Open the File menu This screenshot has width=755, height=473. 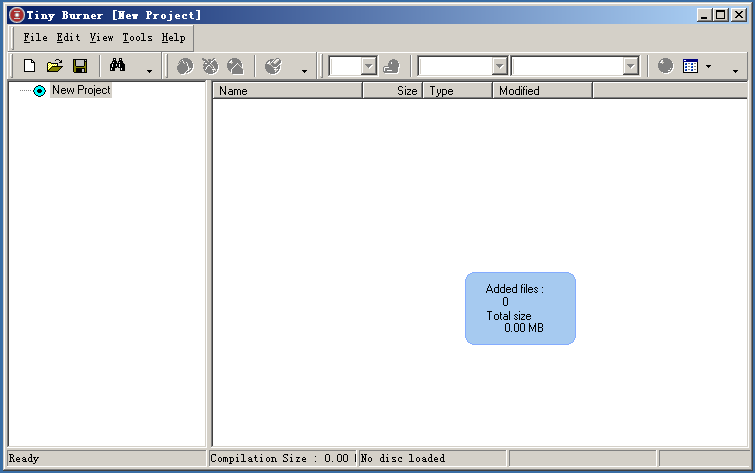(35, 38)
